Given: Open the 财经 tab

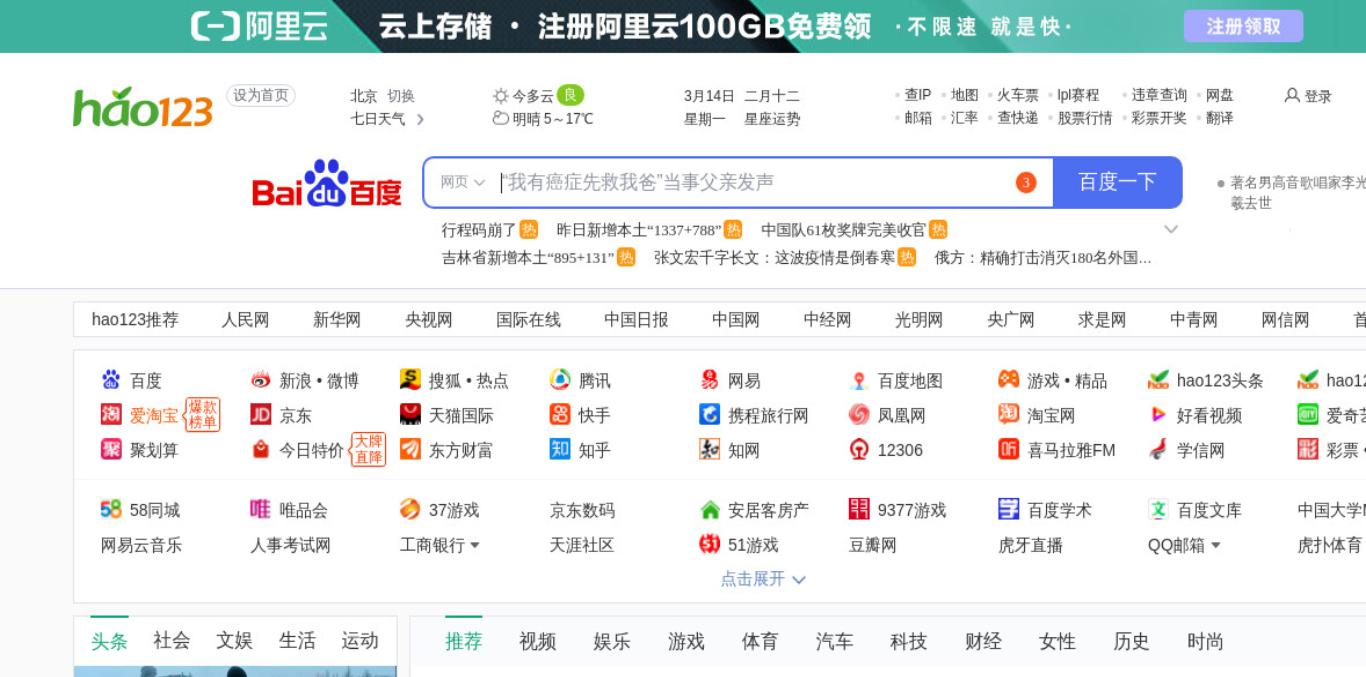Looking at the screenshot, I should pyautogui.click(x=983, y=641).
